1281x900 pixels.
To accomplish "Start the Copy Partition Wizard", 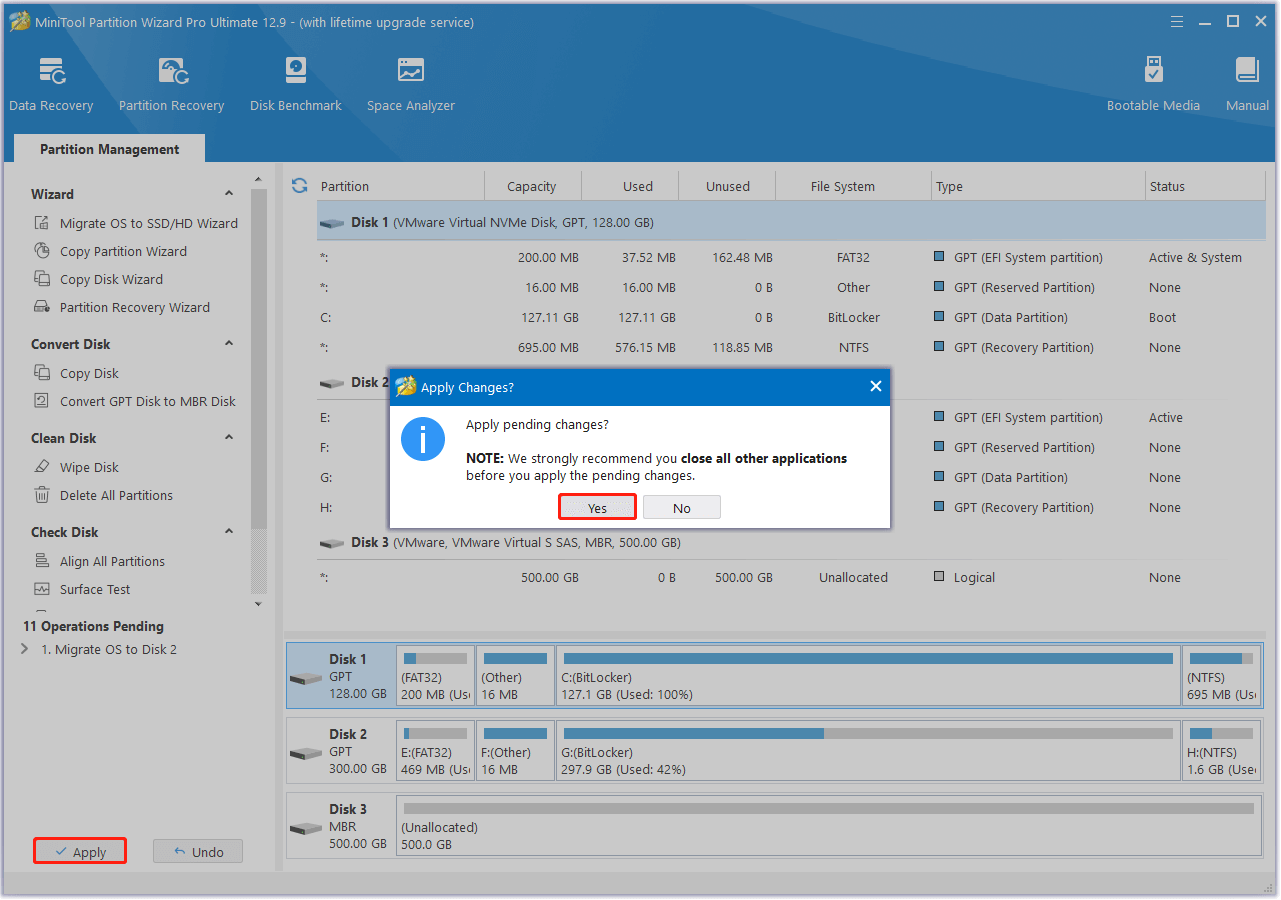I will (x=111, y=251).
